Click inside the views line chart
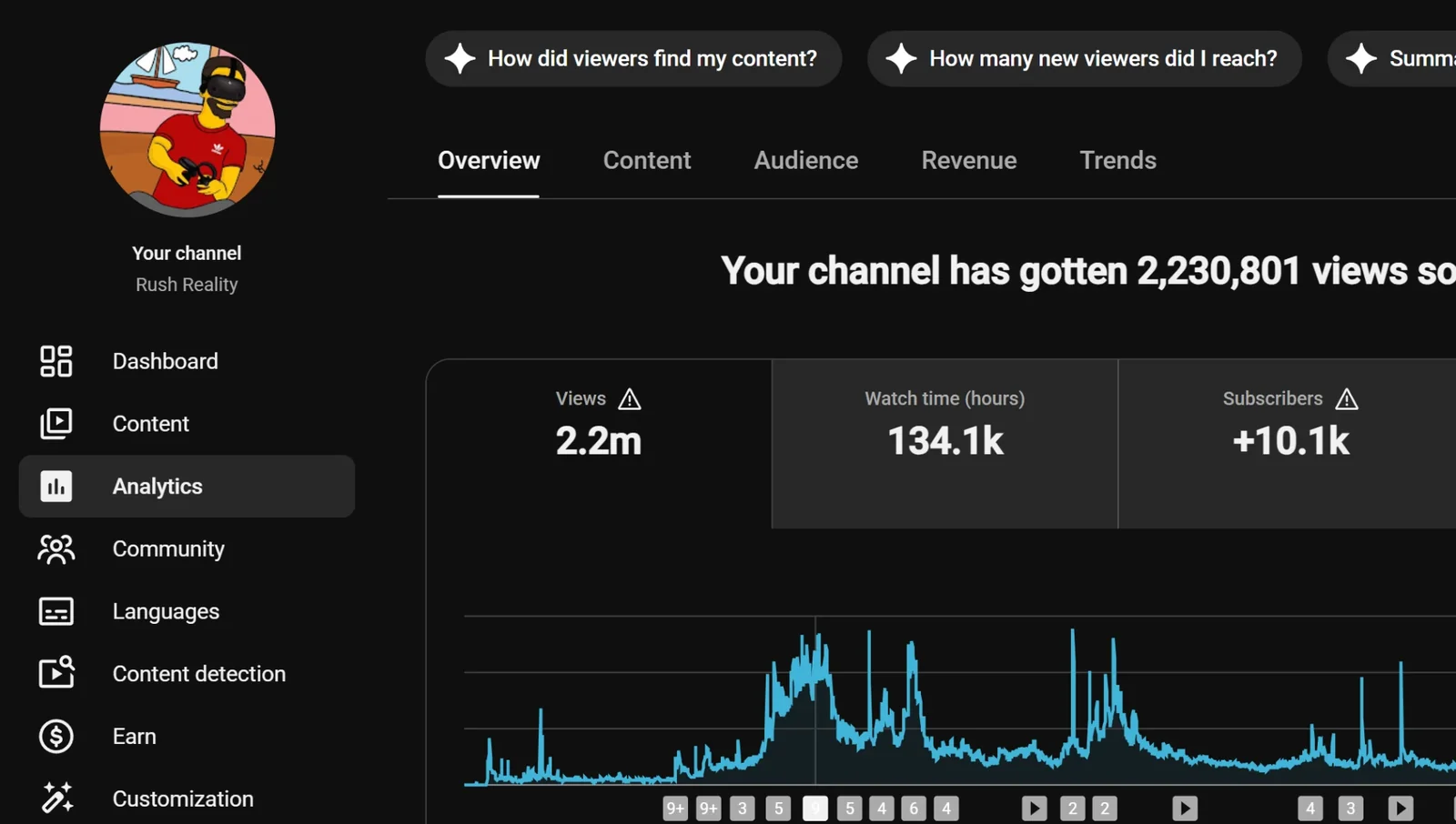 (960, 700)
